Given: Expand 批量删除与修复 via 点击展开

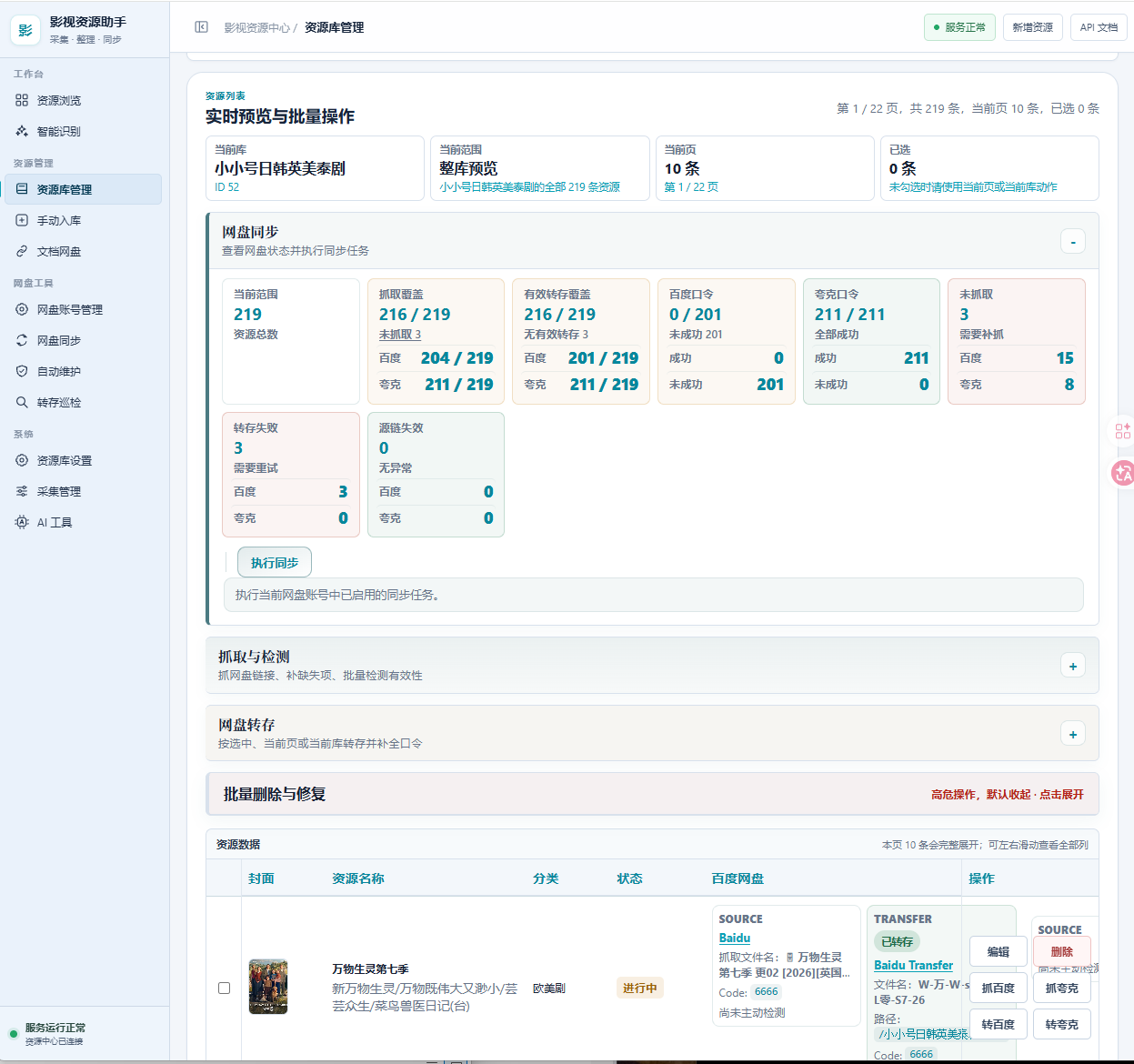Looking at the screenshot, I should coord(1062,794).
